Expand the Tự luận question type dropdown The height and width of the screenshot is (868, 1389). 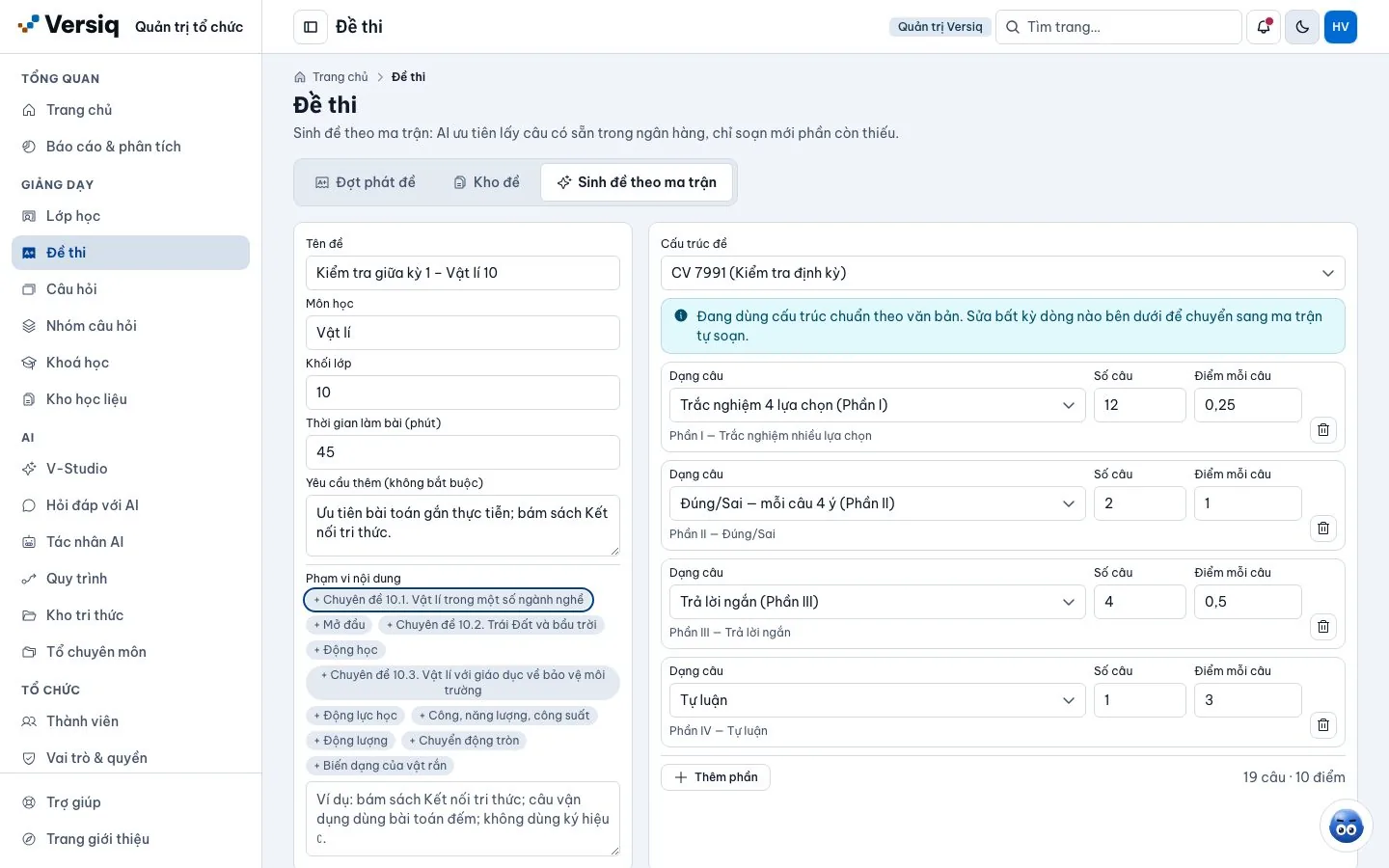(x=878, y=700)
